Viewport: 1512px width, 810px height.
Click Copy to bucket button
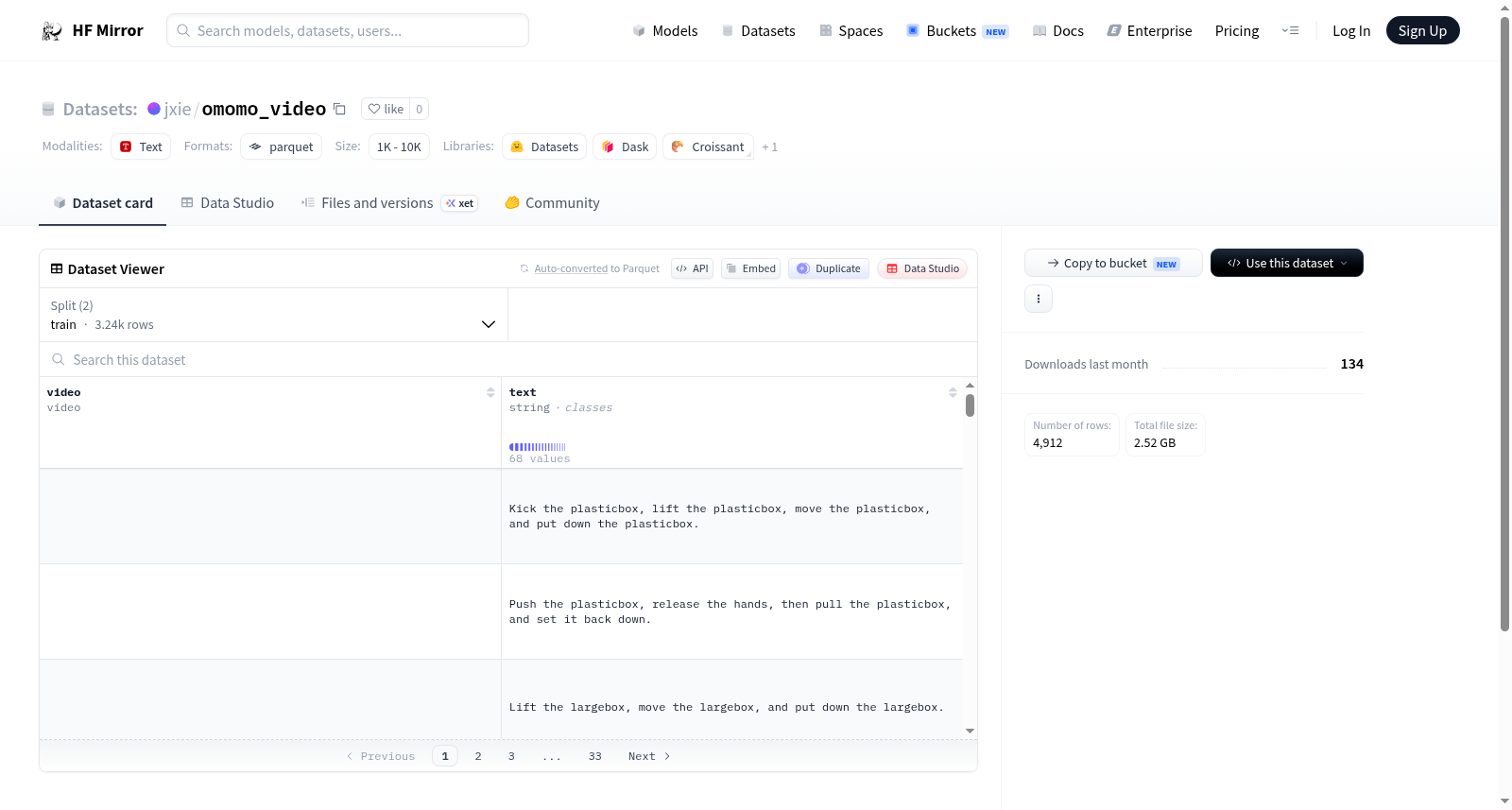[x=1113, y=263]
